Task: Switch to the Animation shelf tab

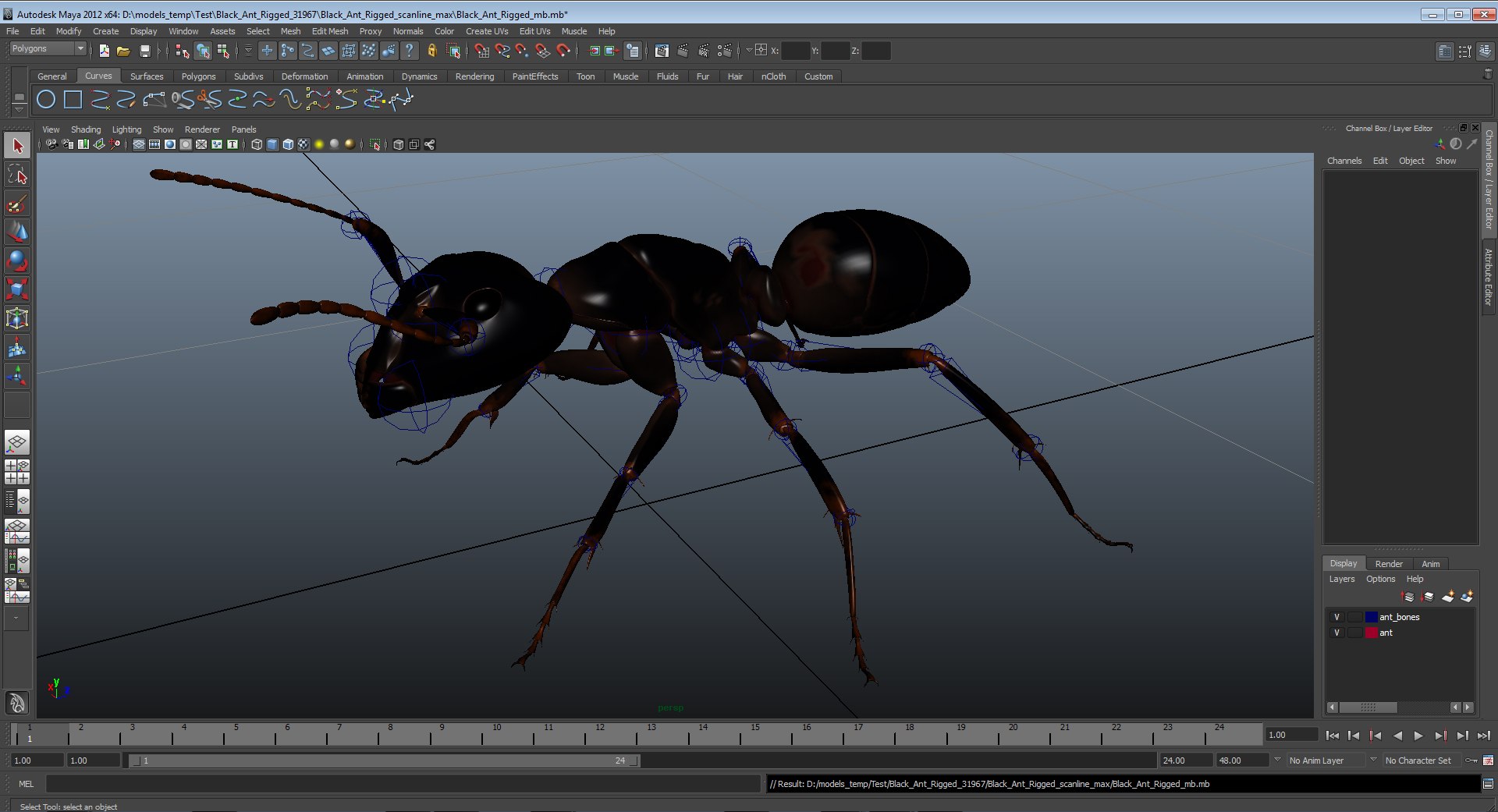Action: coord(364,76)
